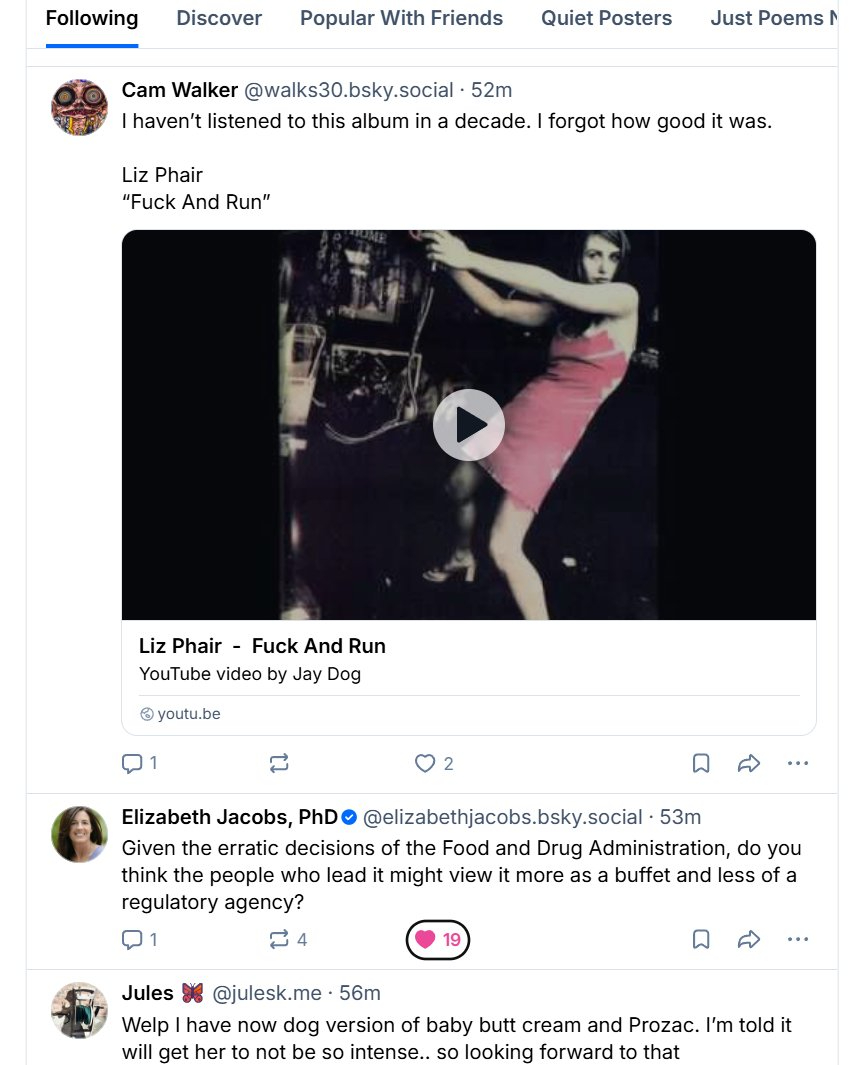This screenshot has width=864, height=1065.
Task: Unlike Elizabeth Jacobs' post
Action: [438, 940]
